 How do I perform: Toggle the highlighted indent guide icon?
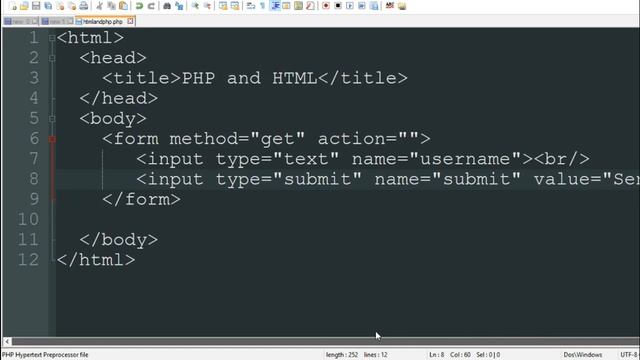[276, 6]
